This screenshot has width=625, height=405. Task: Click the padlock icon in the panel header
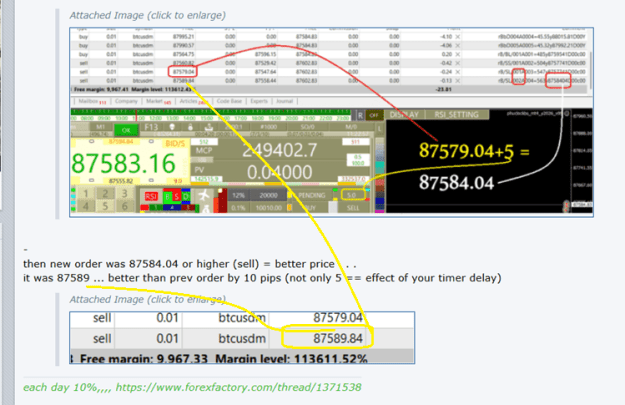[191, 127]
